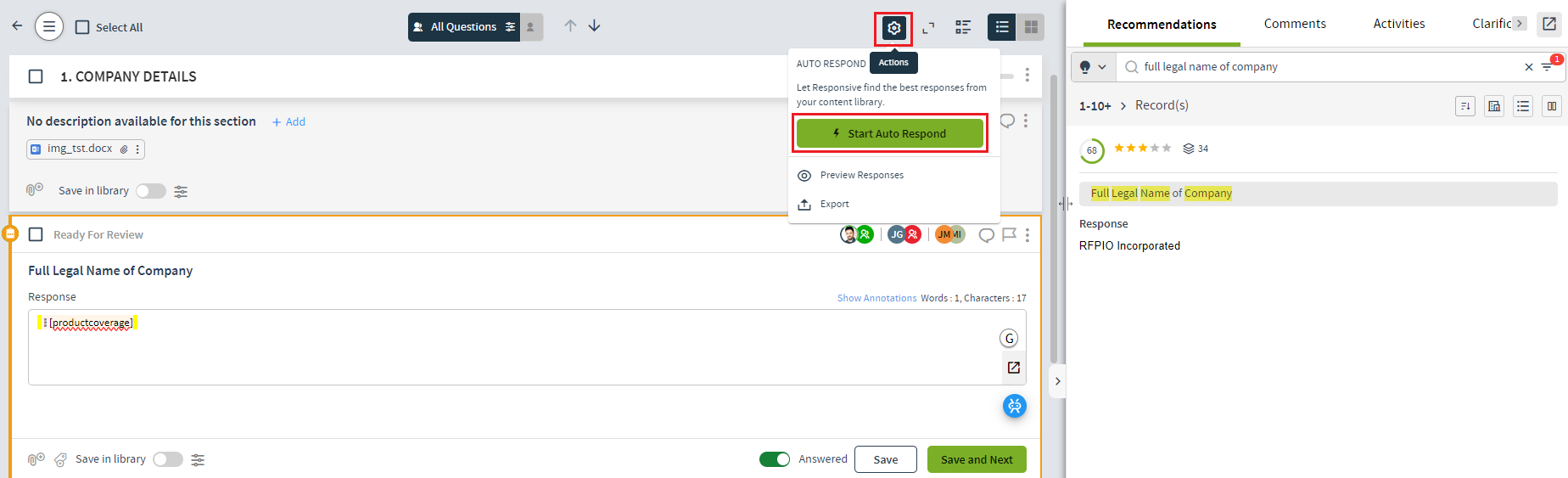Open the hamburger menu icon

coord(49,26)
